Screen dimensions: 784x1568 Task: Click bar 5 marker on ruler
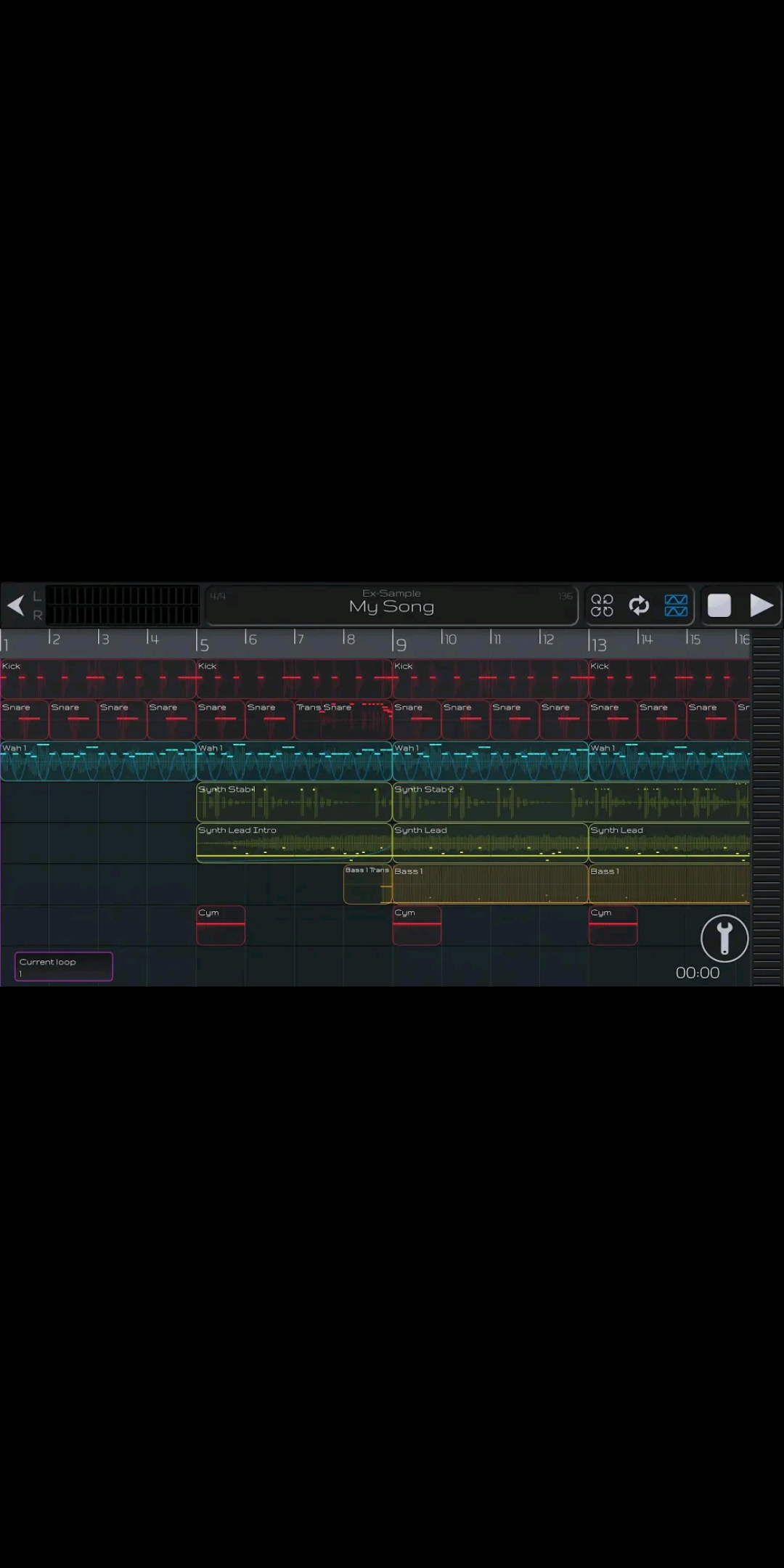click(204, 643)
